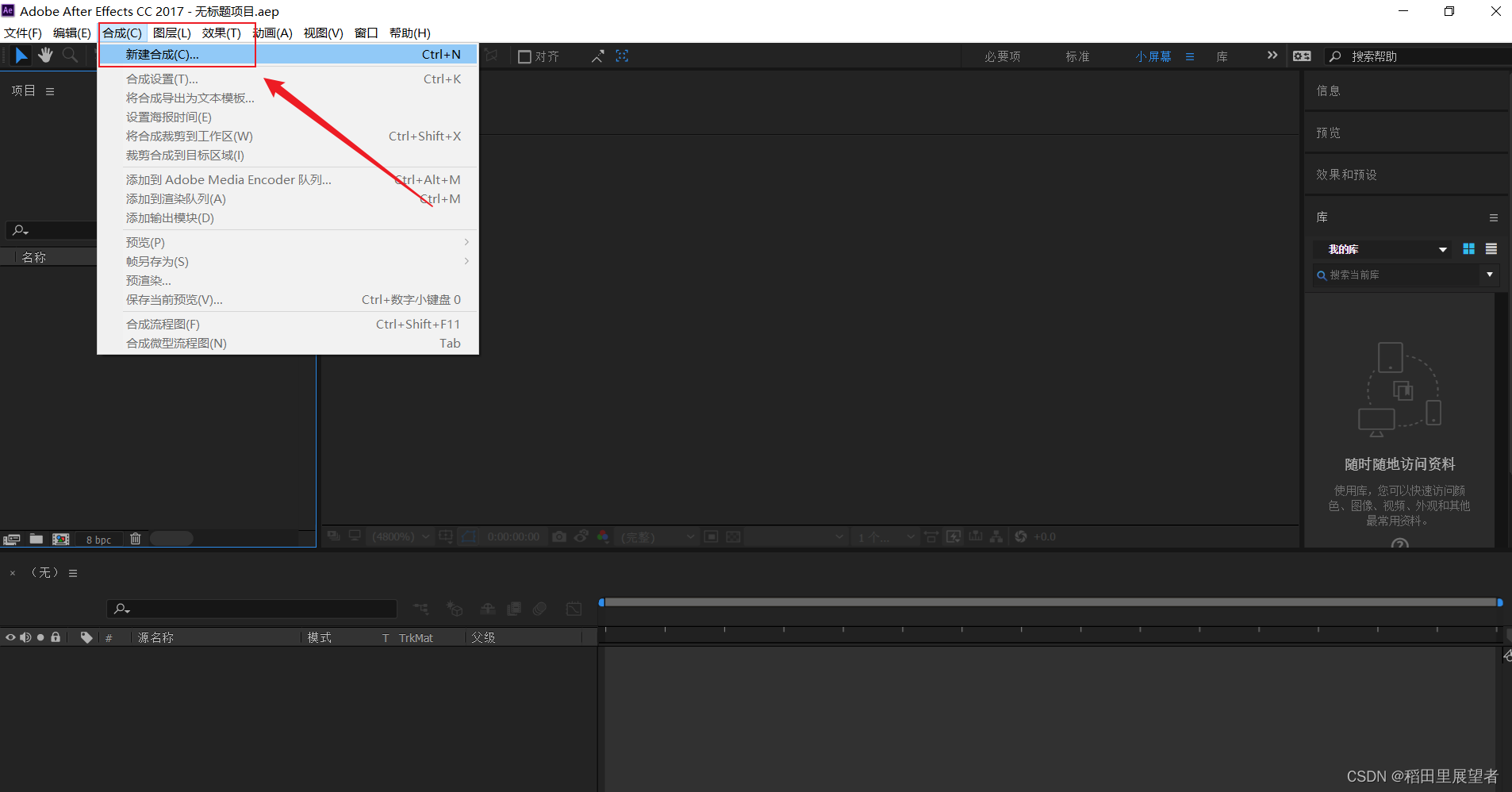
Task: Choose 合成流程图(F) menu entry
Action: pyautogui.click(x=288, y=324)
